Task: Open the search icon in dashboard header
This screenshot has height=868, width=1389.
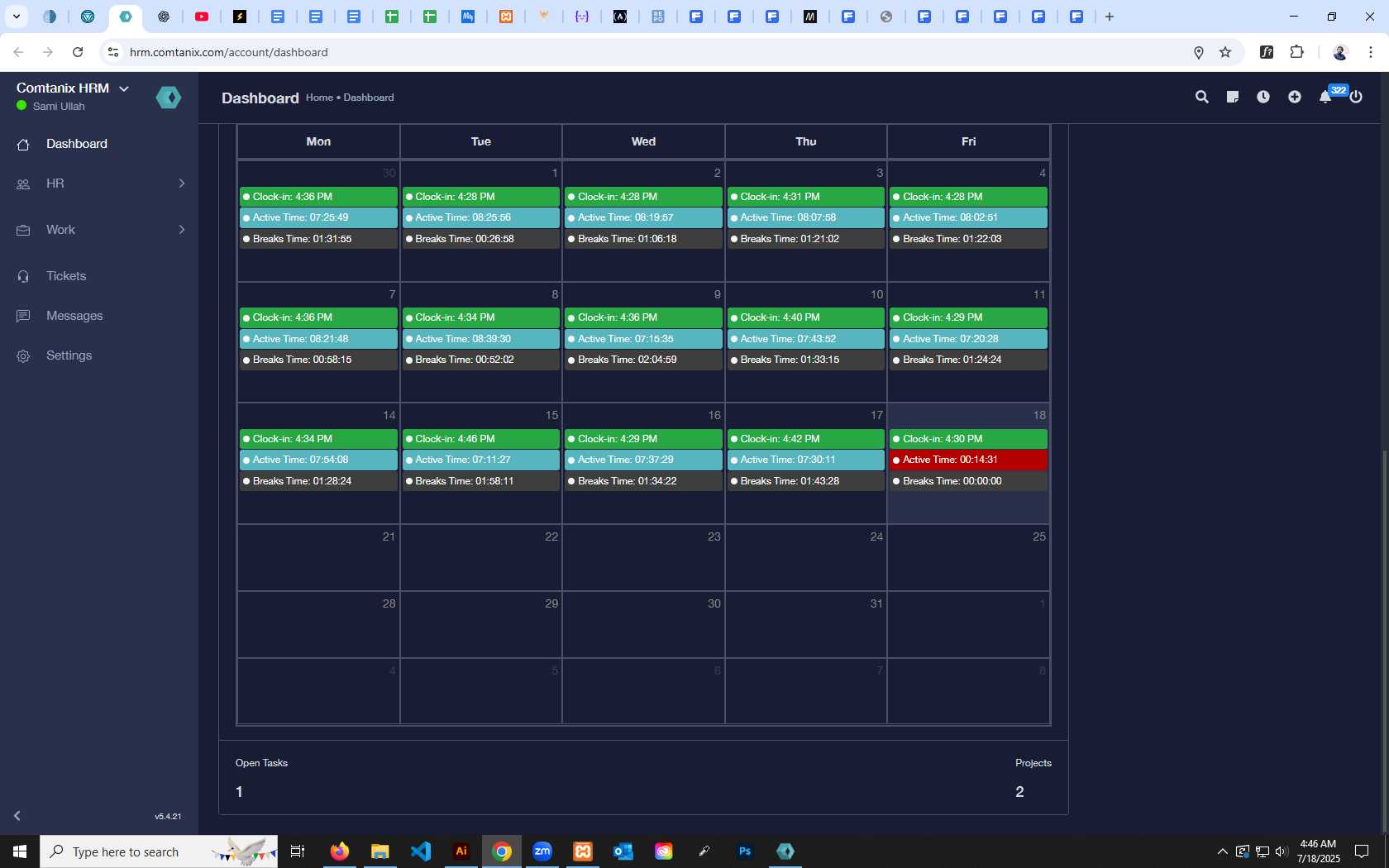Action: (1202, 97)
